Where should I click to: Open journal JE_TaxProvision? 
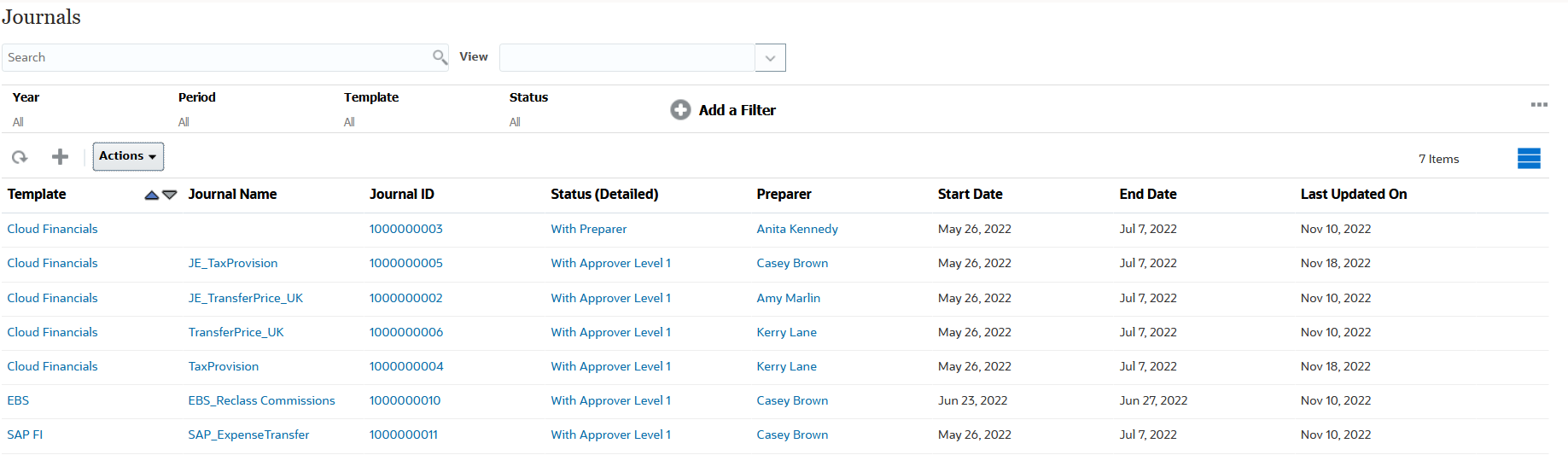tap(233, 264)
